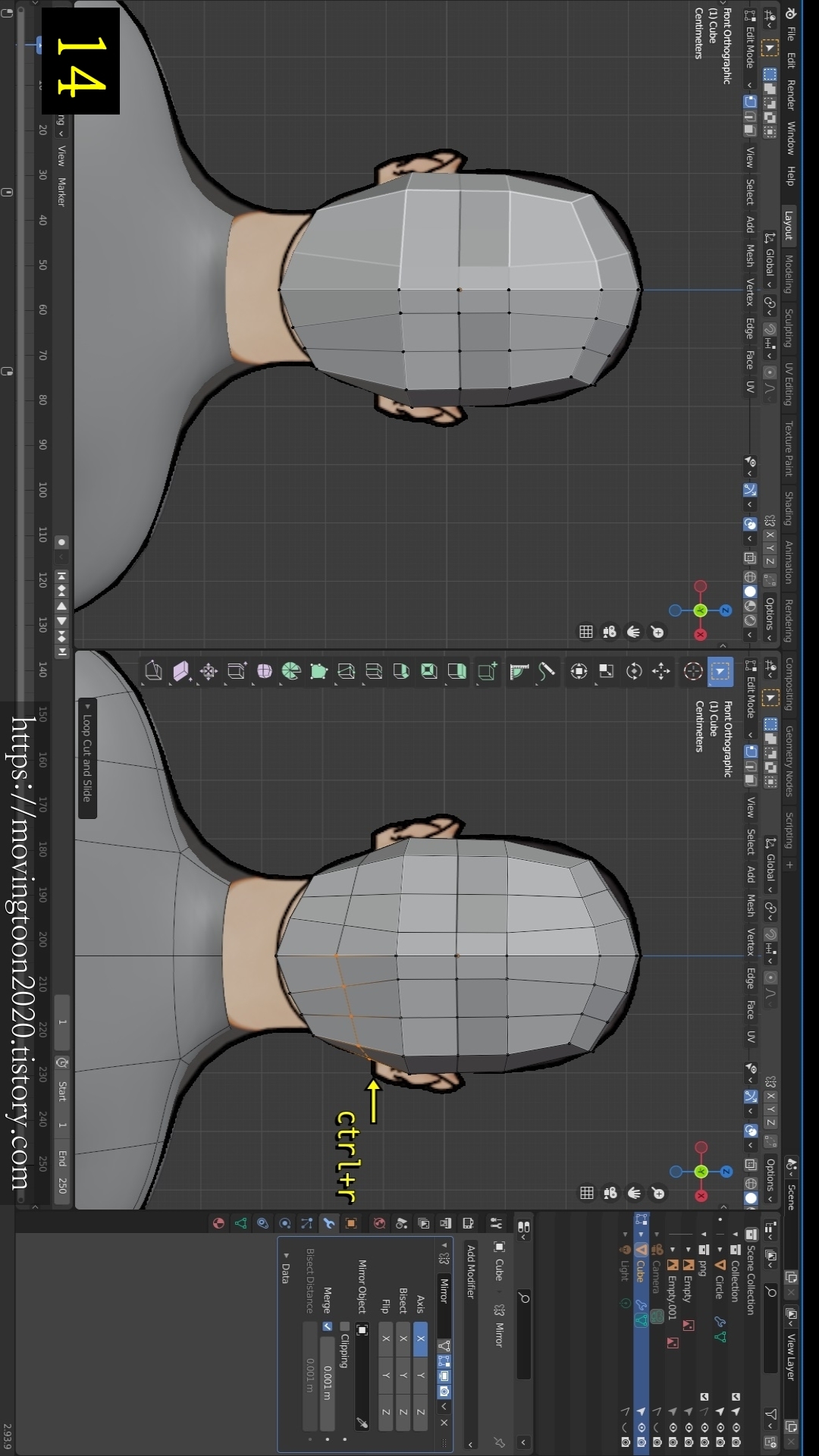Image resolution: width=819 pixels, height=1456 pixels.
Task: Activate the Edge Slide tool
Action: pos(237,671)
